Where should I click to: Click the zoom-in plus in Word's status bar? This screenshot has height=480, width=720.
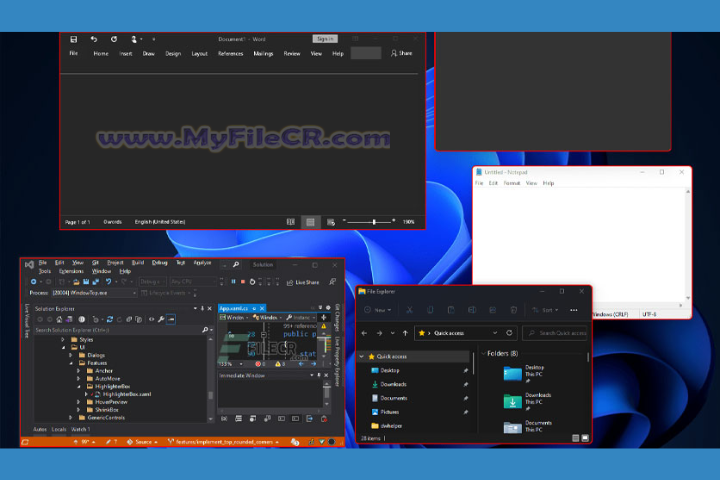(394, 221)
